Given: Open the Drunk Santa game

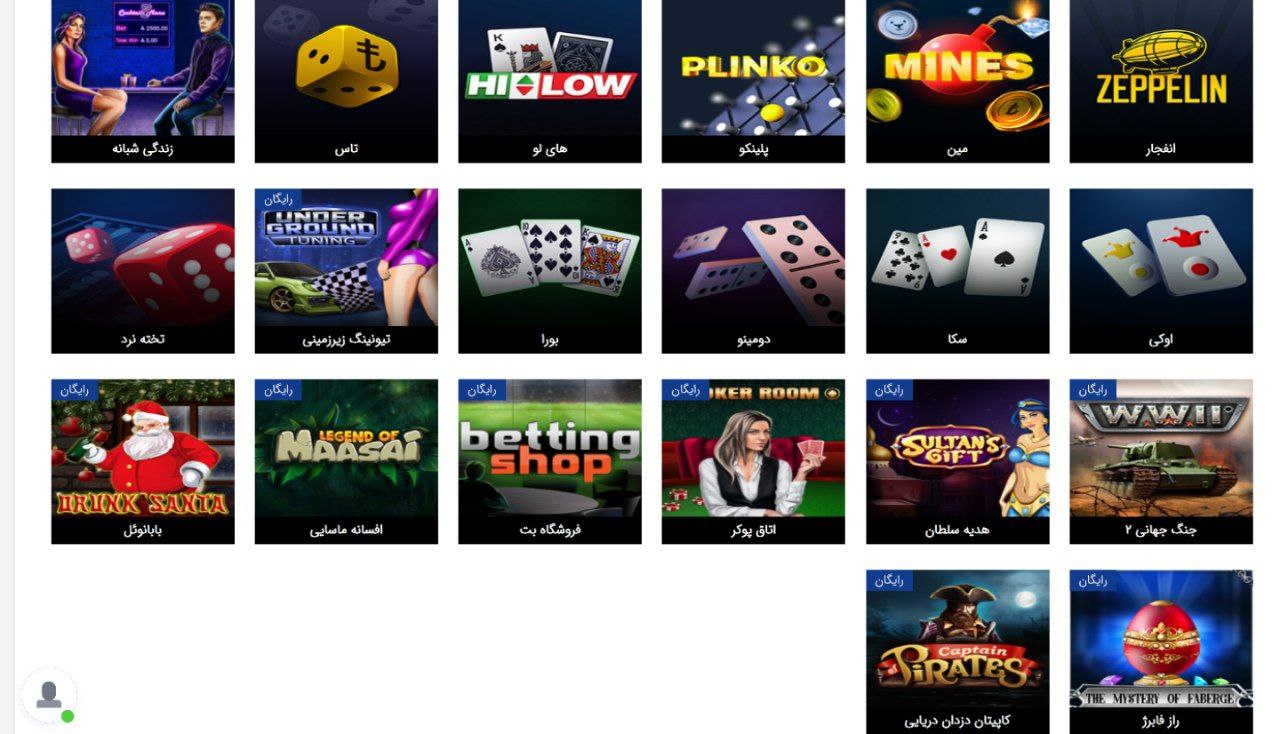Looking at the screenshot, I should click(143, 461).
